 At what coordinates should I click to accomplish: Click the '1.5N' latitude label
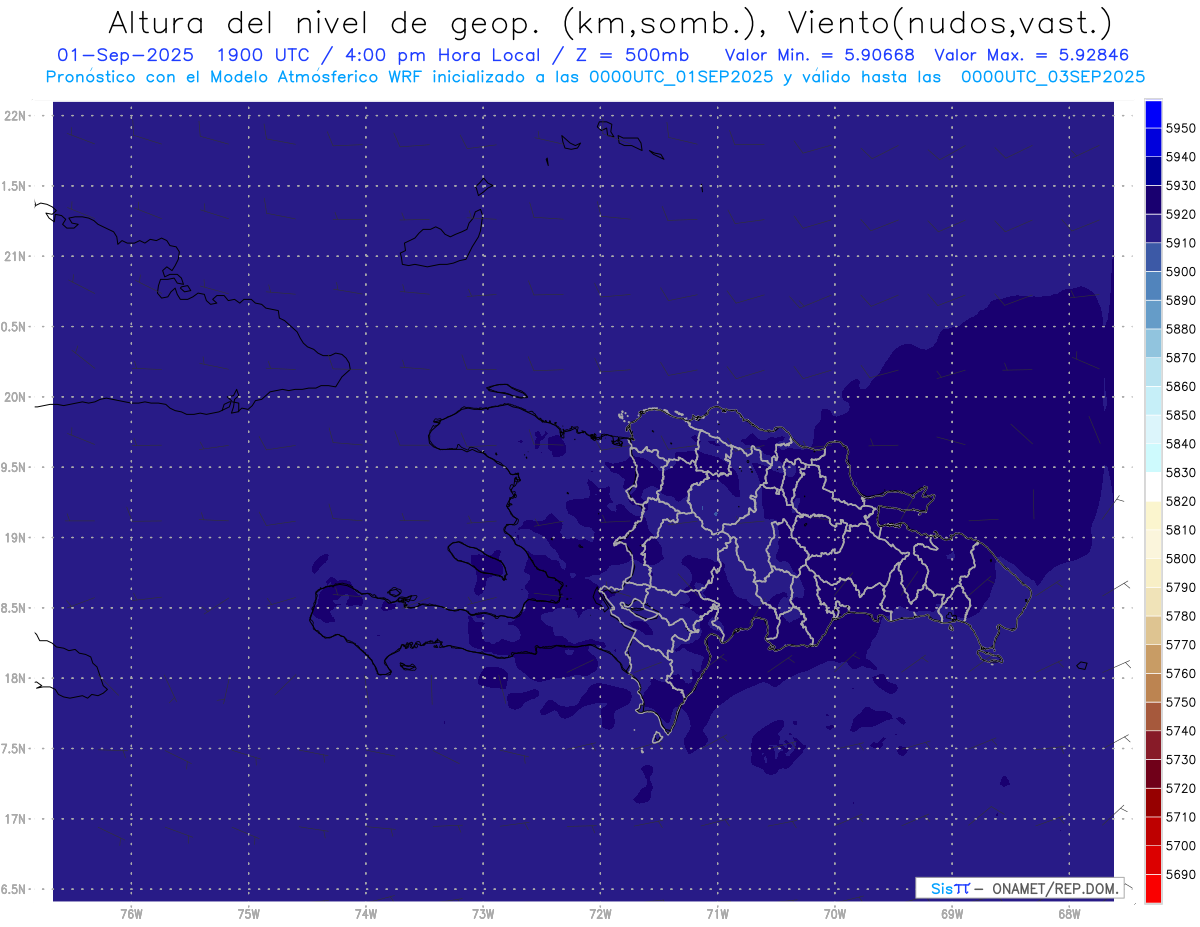pyautogui.click(x=16, y=186)
